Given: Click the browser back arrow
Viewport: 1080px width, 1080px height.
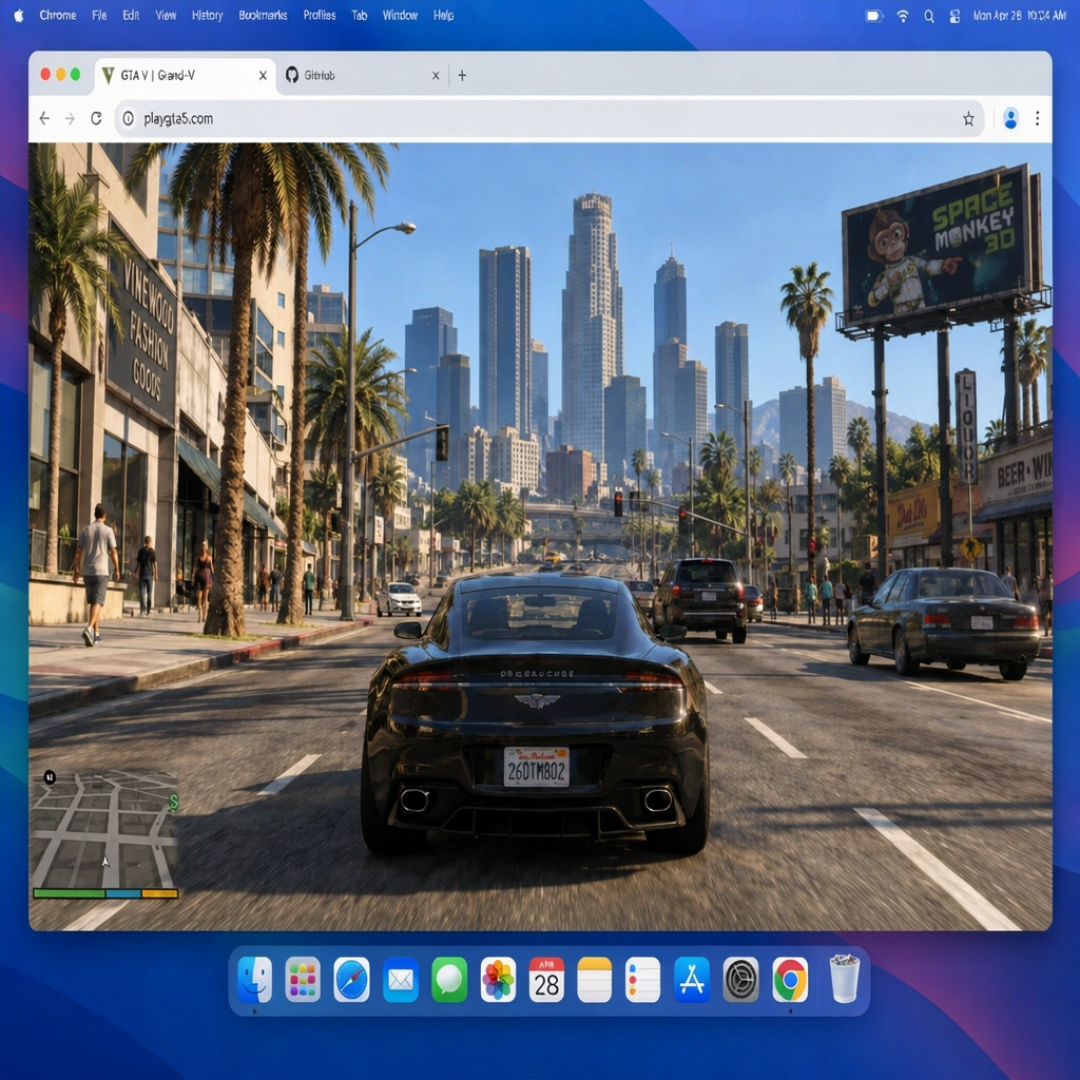Looking at the screenshot, I should pos(45,118).
